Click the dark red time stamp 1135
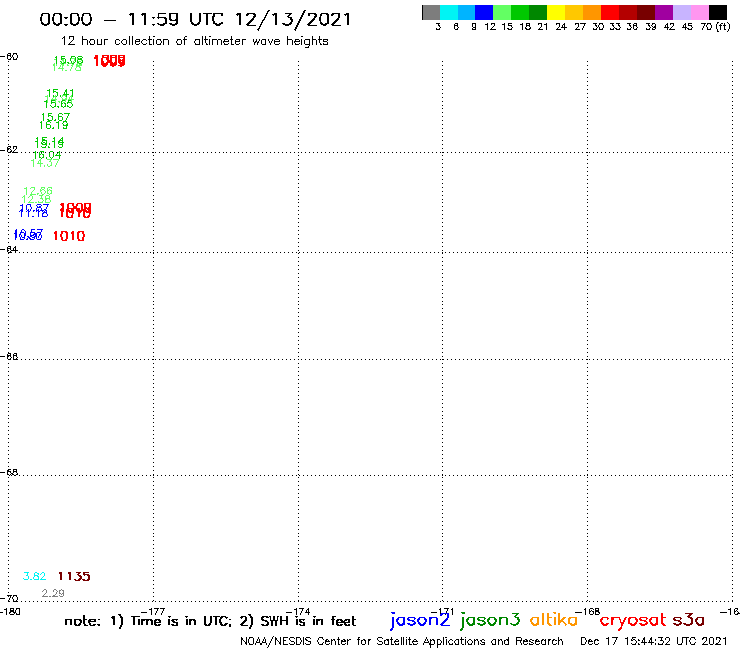The height and width of the screenshot is (650, 740). pyautogui.click(x=74, y=576)
